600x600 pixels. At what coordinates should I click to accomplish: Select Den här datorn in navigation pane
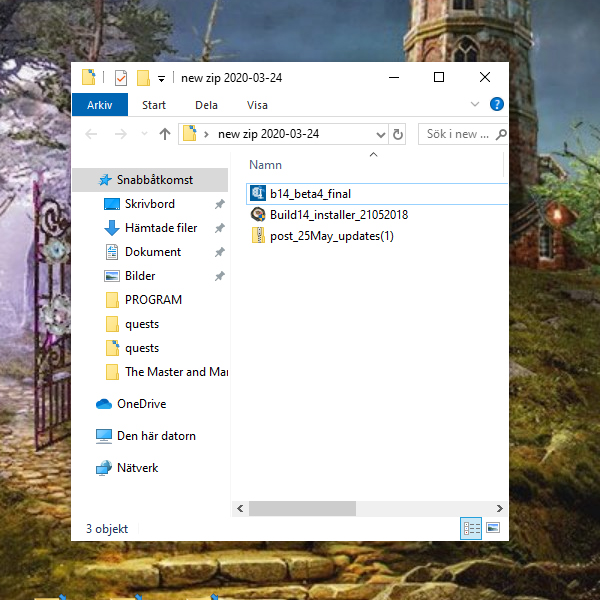point(156,436)
